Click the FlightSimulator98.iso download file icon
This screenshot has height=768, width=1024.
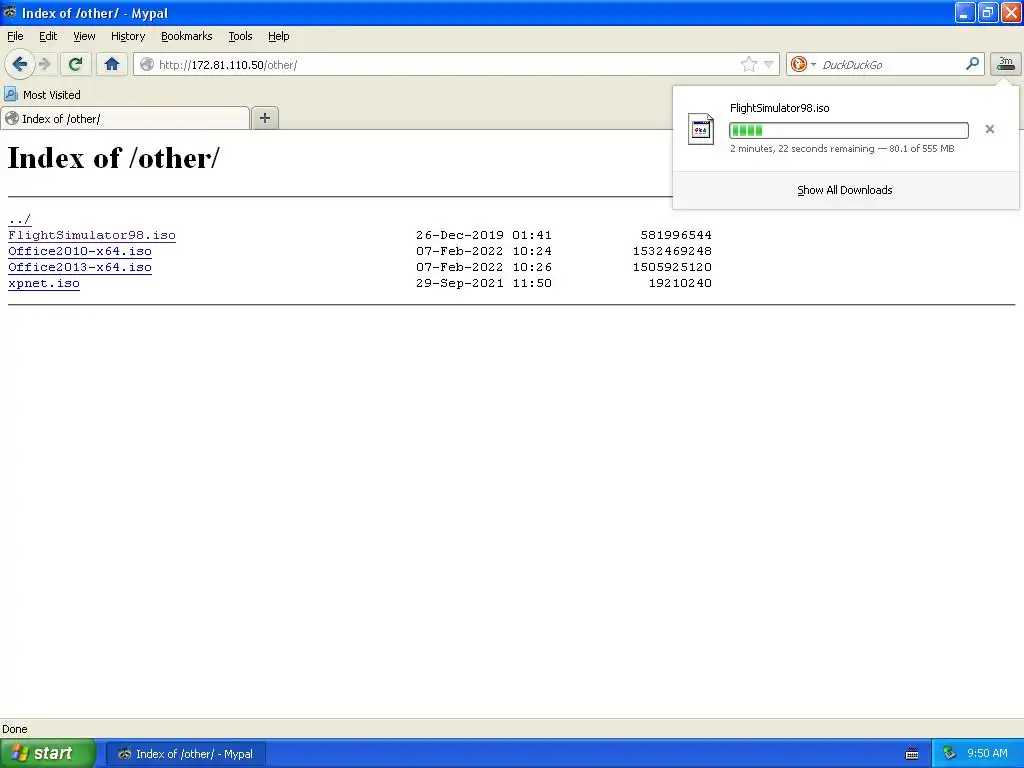pyautogui.click(x=701, y=129)
